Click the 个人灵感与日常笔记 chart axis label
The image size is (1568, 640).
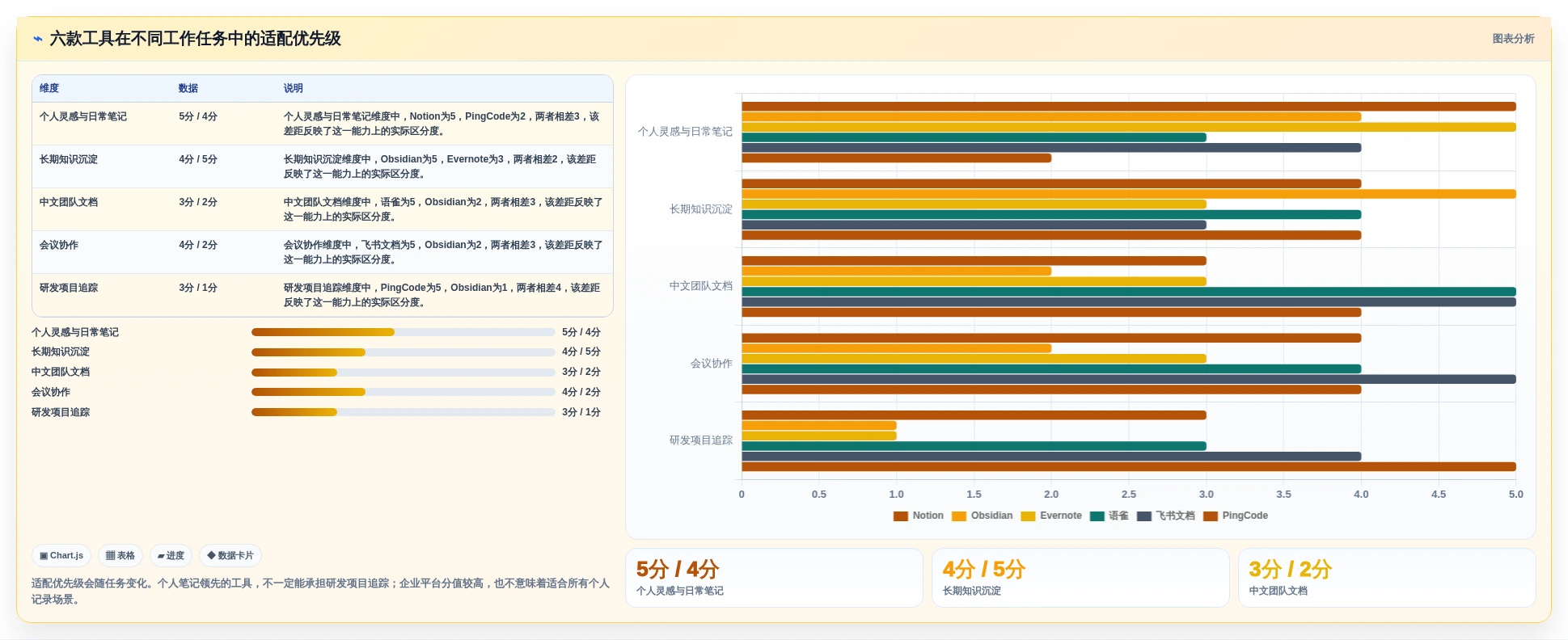[685, 132]
